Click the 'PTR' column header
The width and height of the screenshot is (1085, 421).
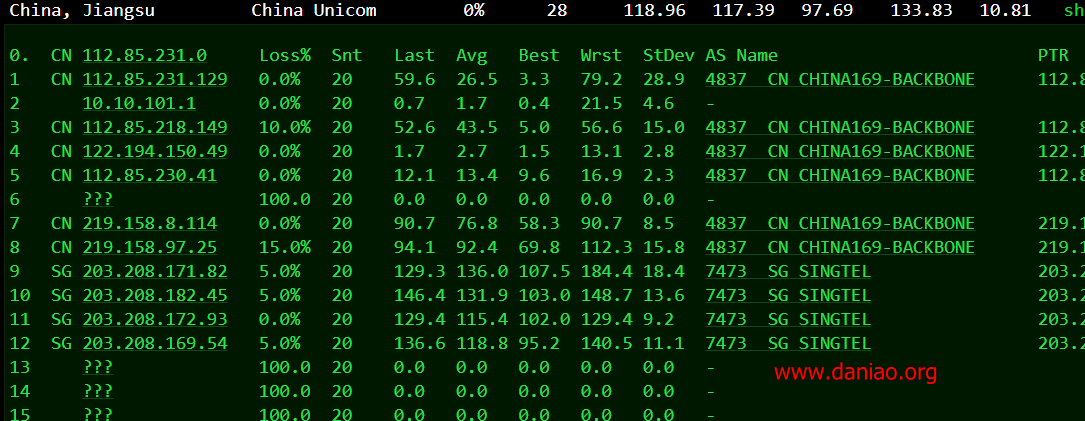click(x=1053, y=55)
